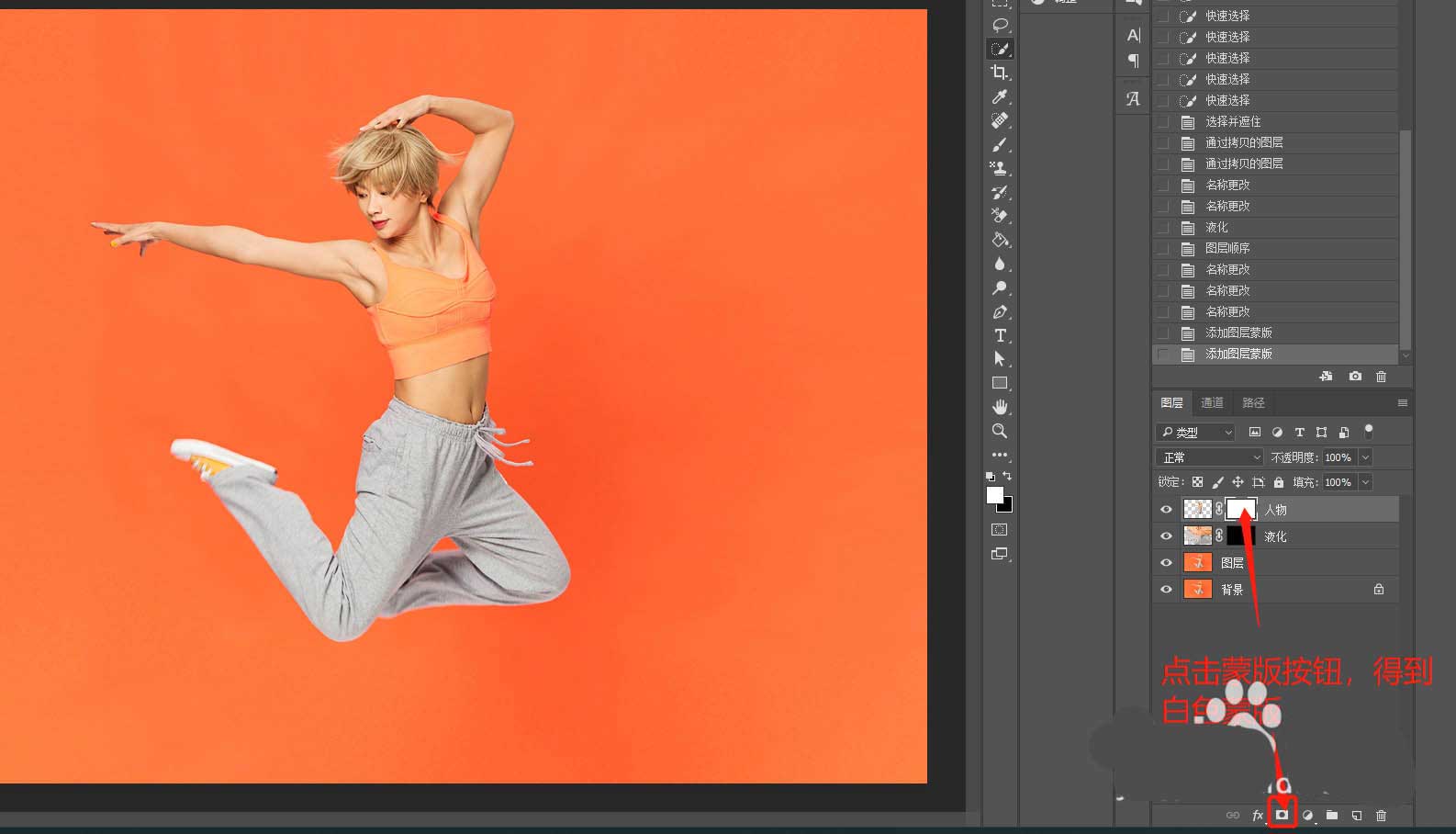The image size is (1456, 834).
Task: Create a new layer group folder
Action: click(1332, 816)
